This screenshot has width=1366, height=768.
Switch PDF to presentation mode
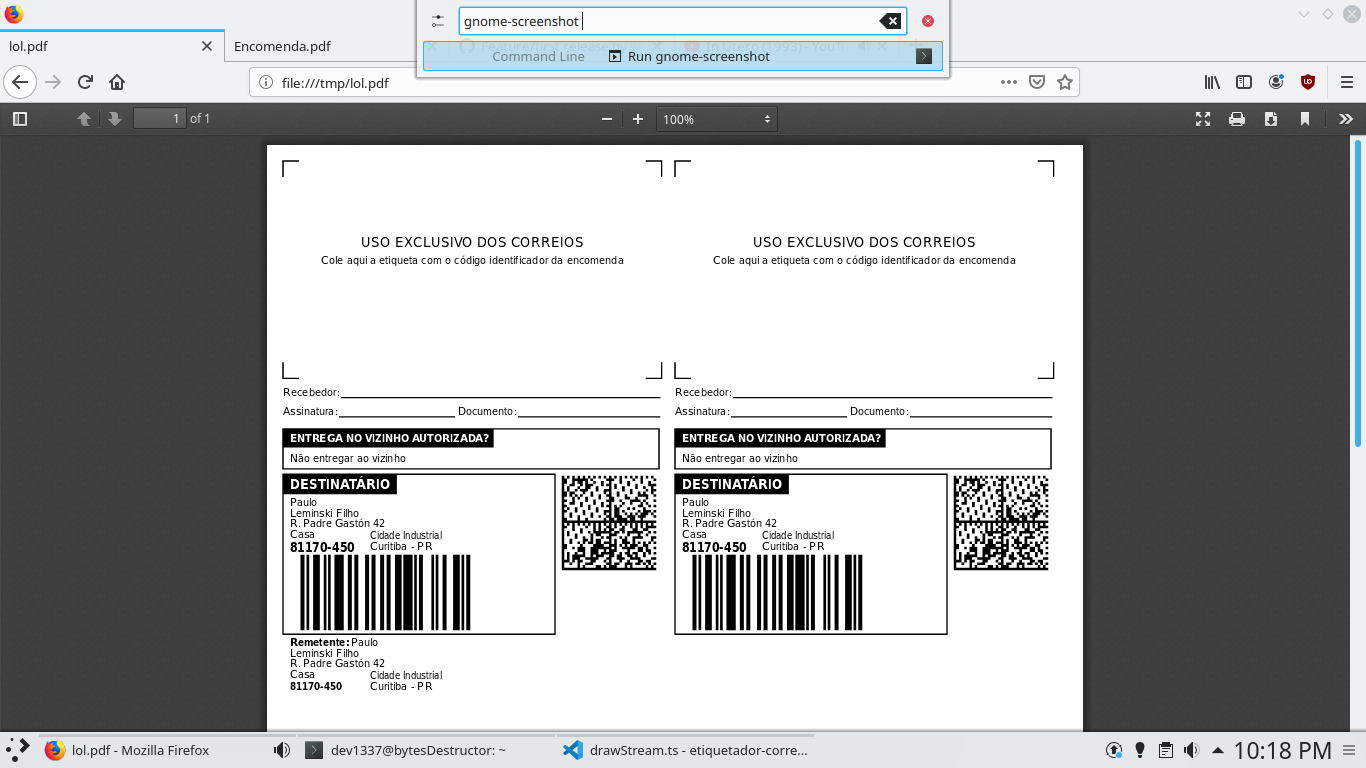pyautogui.click(x=1203, y=119)
